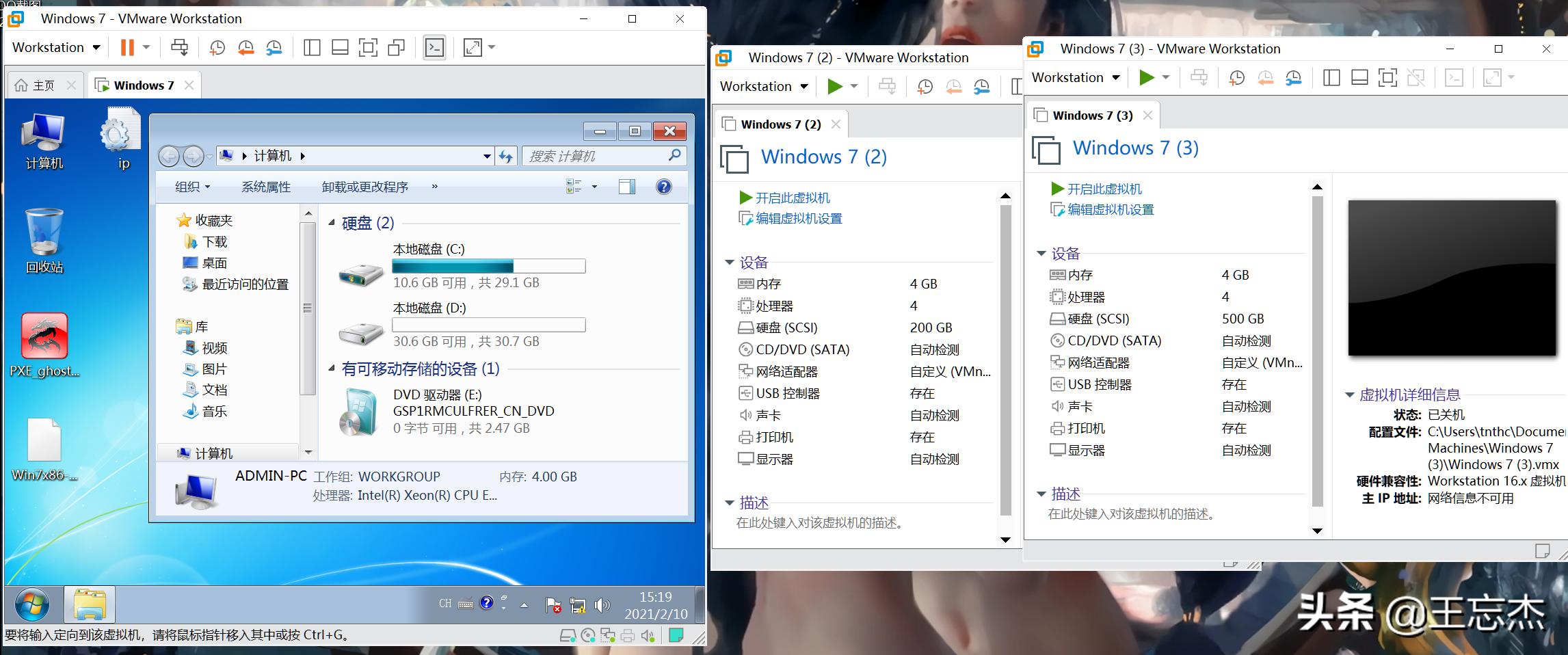Pause the running Windows 7 virtual machine
Viewport: 1568px width, 655px height.
click(125, 47)
